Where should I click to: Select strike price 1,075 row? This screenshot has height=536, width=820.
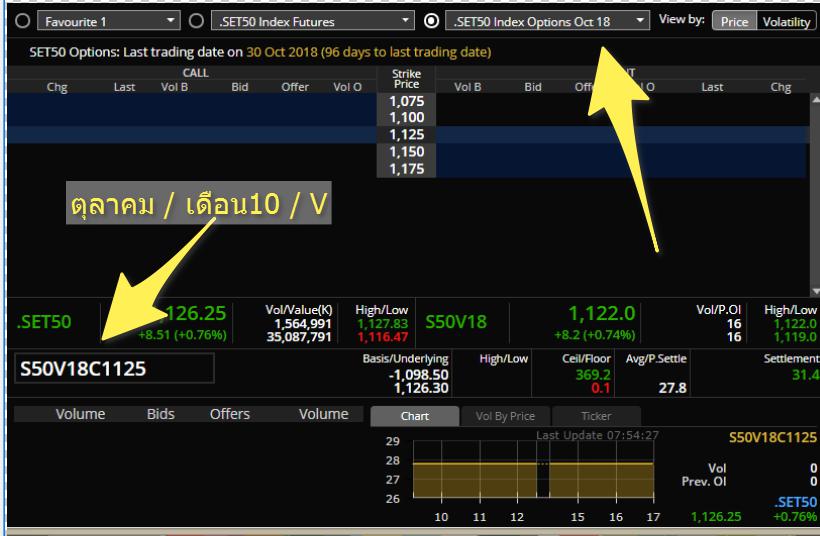coord(406,101)
